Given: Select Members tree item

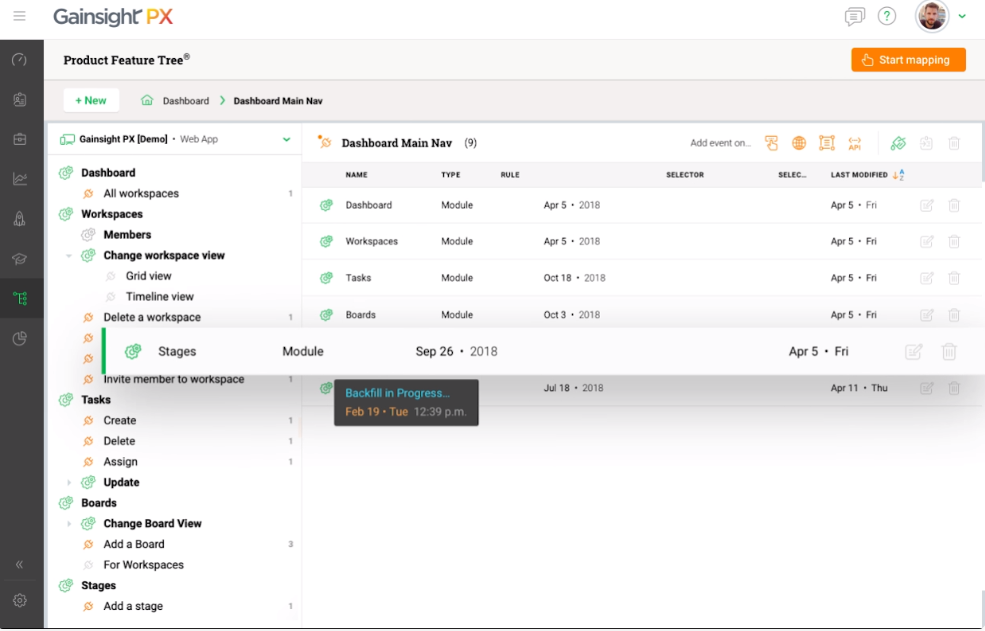Looking at the screenshot, I should tap(128, 235).
